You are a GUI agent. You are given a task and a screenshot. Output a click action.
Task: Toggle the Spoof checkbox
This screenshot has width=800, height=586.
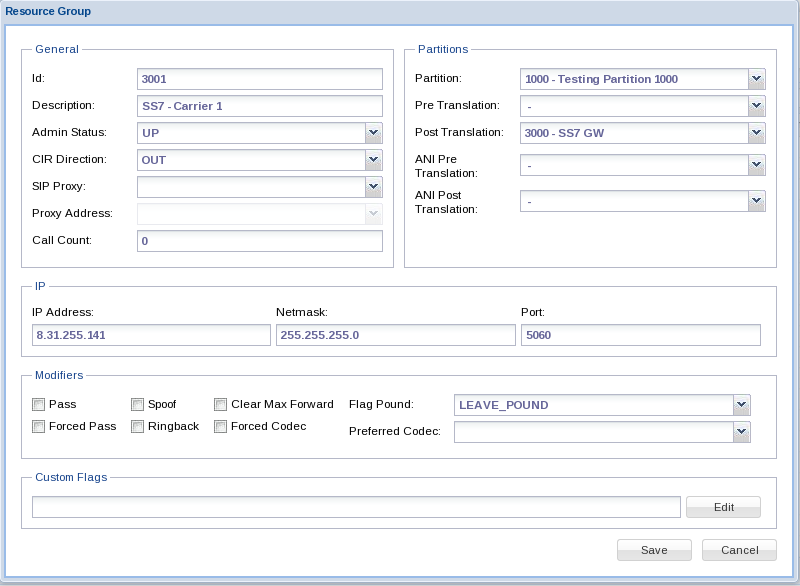pos(137,404)
